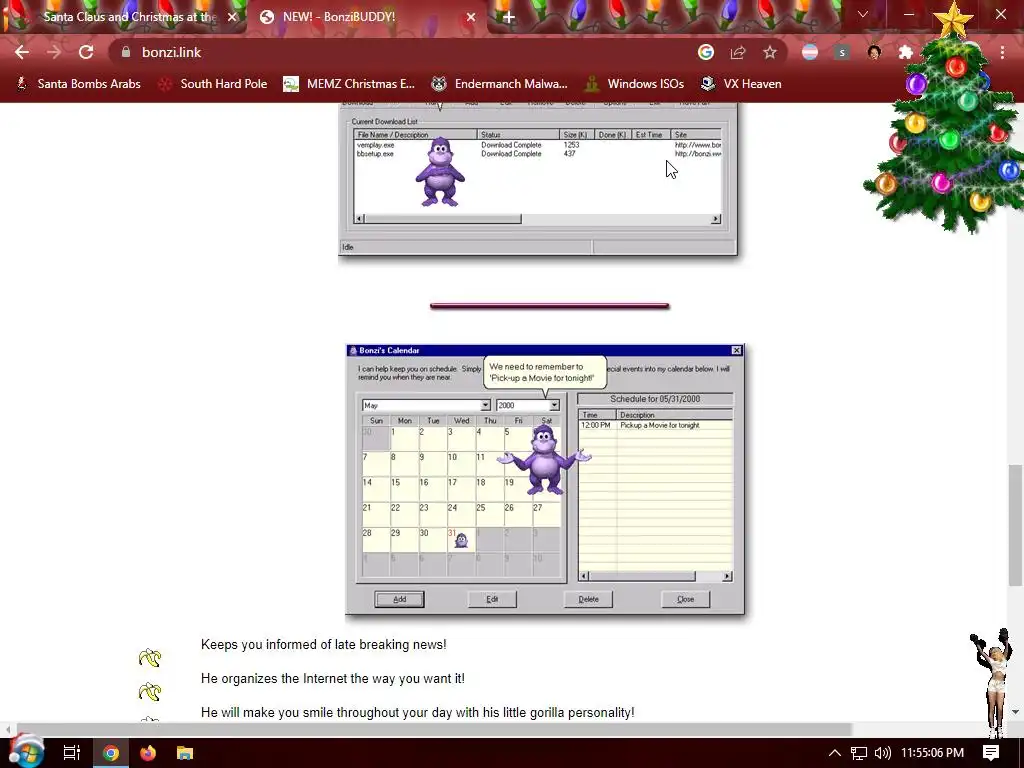Click the striped flag extension icon
The height and width of the screenshot is (768, 1024).
tap(810, 52)
